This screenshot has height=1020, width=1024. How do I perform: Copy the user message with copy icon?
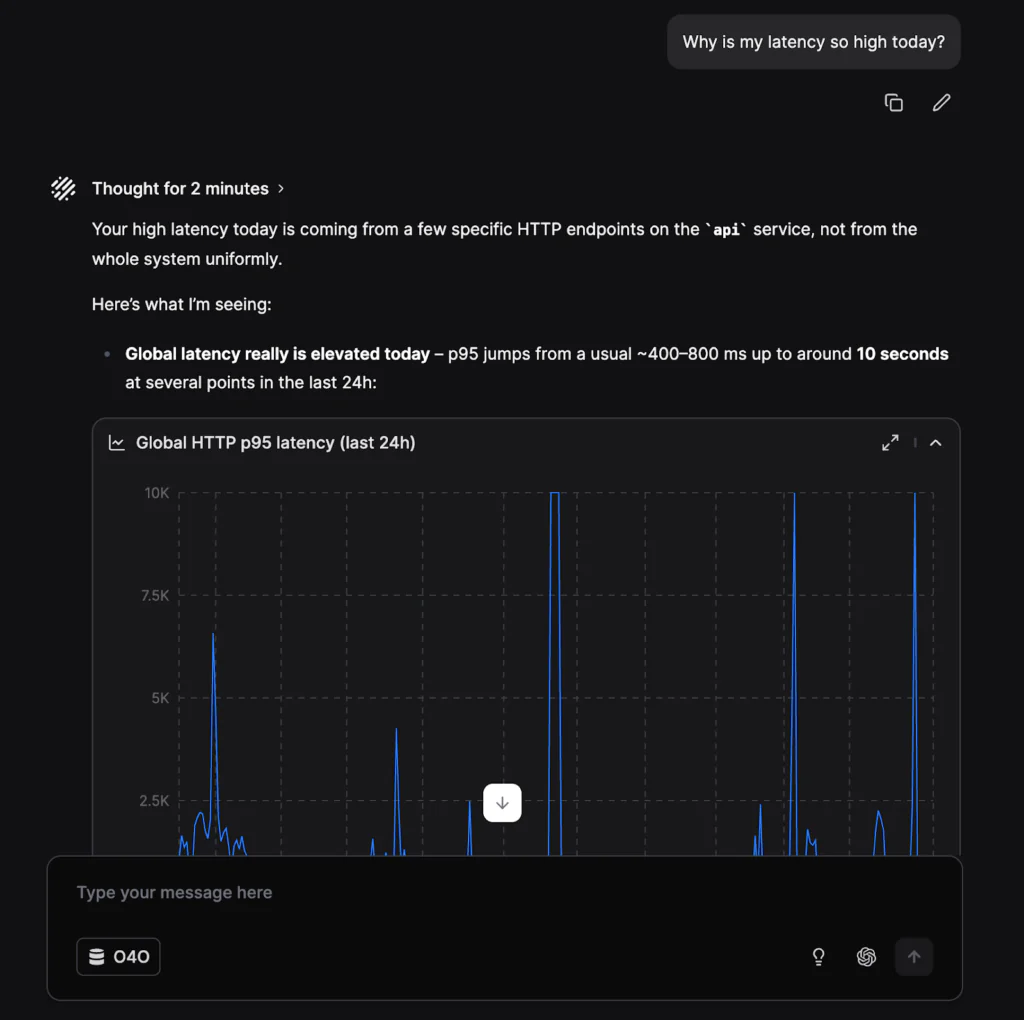[x=893, y=102]
